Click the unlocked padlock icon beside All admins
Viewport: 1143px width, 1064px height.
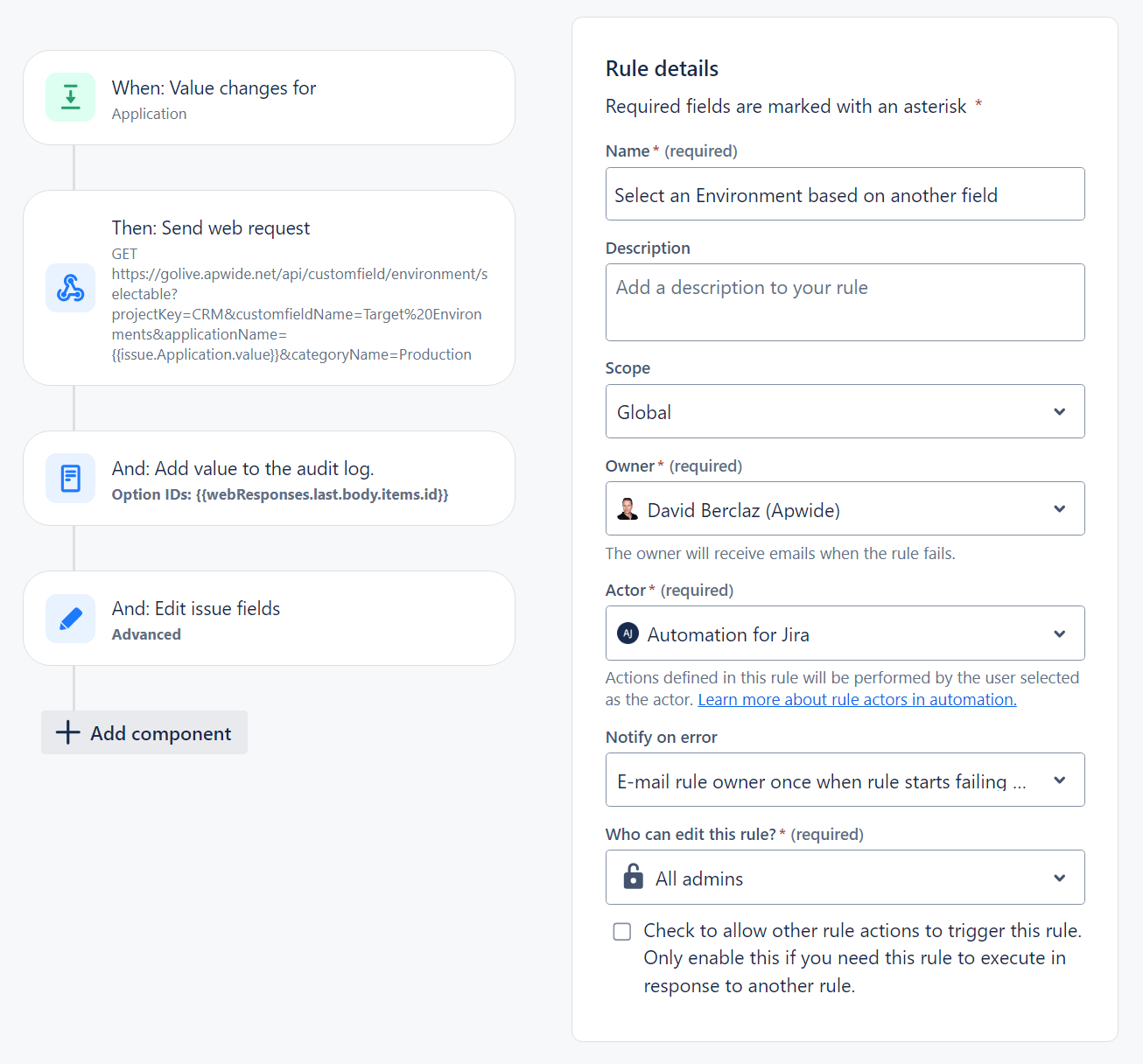pos(633,877)
